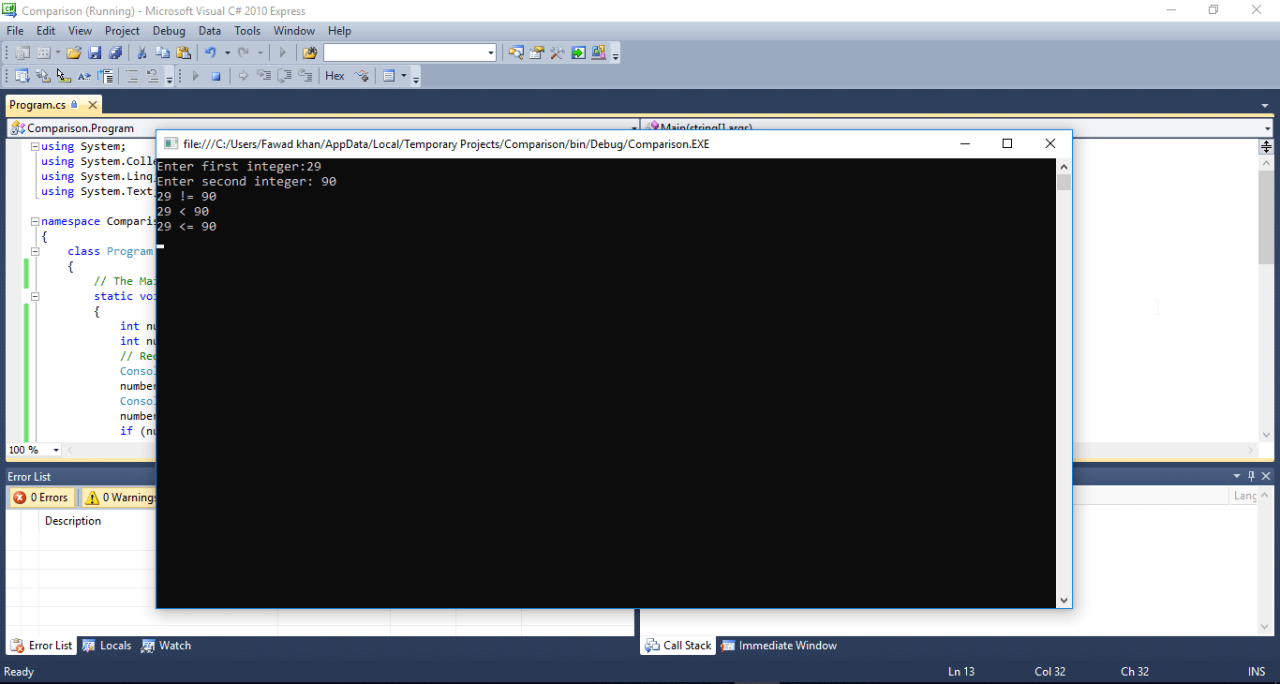Click the Open File folder icon
1280x684 pixels.
coord(74,52)
